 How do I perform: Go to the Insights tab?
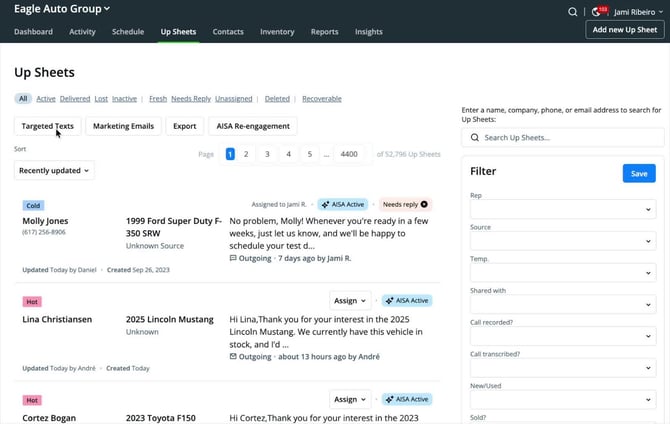(x=369, y=32)
